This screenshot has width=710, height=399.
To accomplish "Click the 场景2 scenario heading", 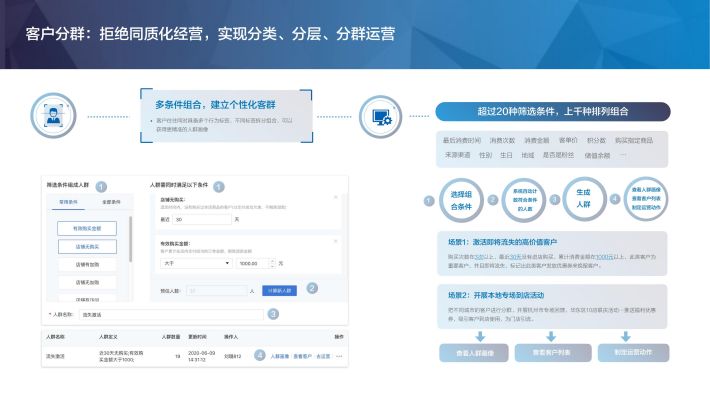I will [x=496, y=295].
